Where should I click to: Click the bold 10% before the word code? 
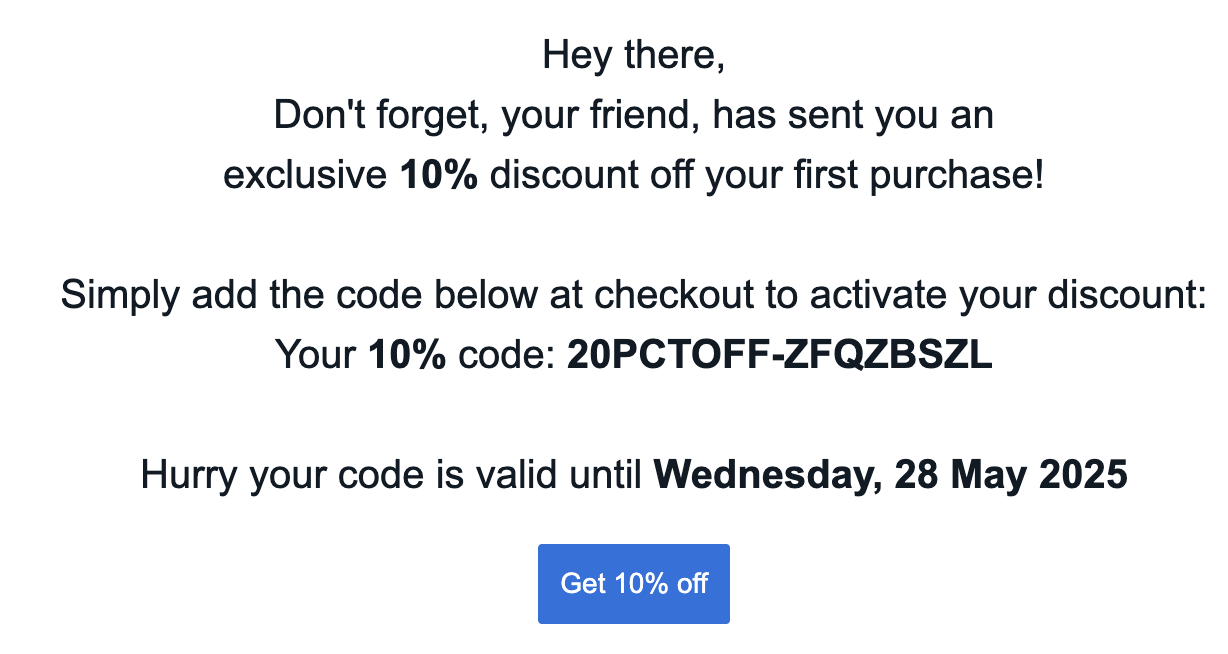407,355
